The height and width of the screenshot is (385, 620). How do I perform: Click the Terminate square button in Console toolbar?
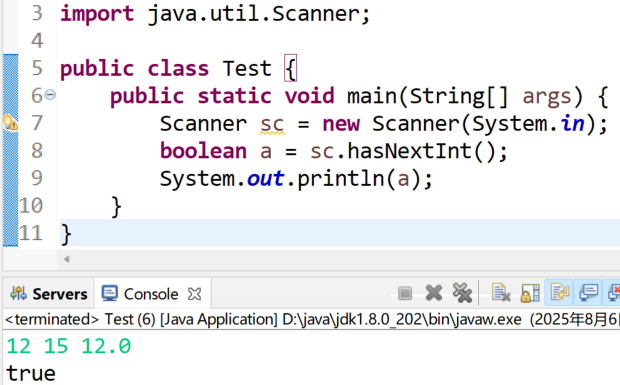pyautogui.click(x=405, y=293)
